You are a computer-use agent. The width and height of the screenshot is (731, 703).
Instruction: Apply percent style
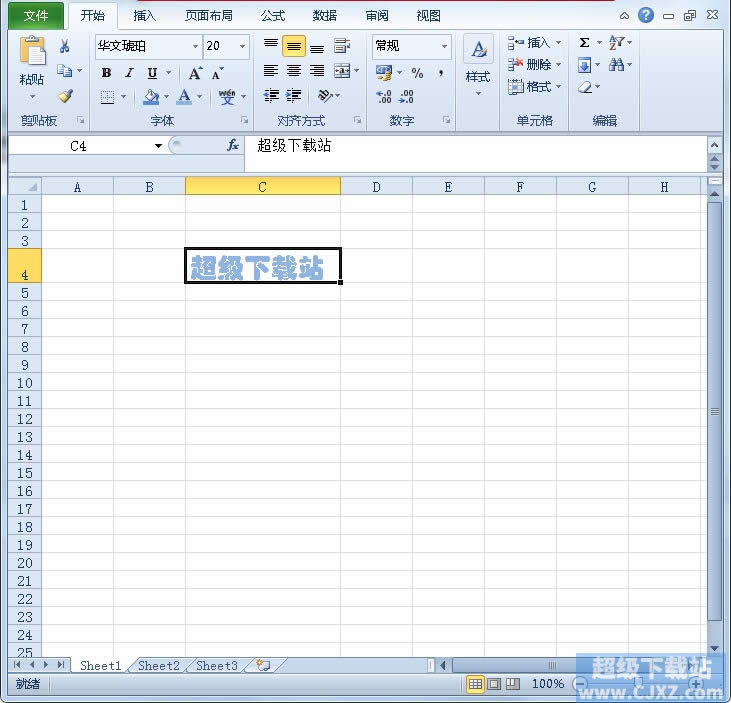(x=417, y=73)
